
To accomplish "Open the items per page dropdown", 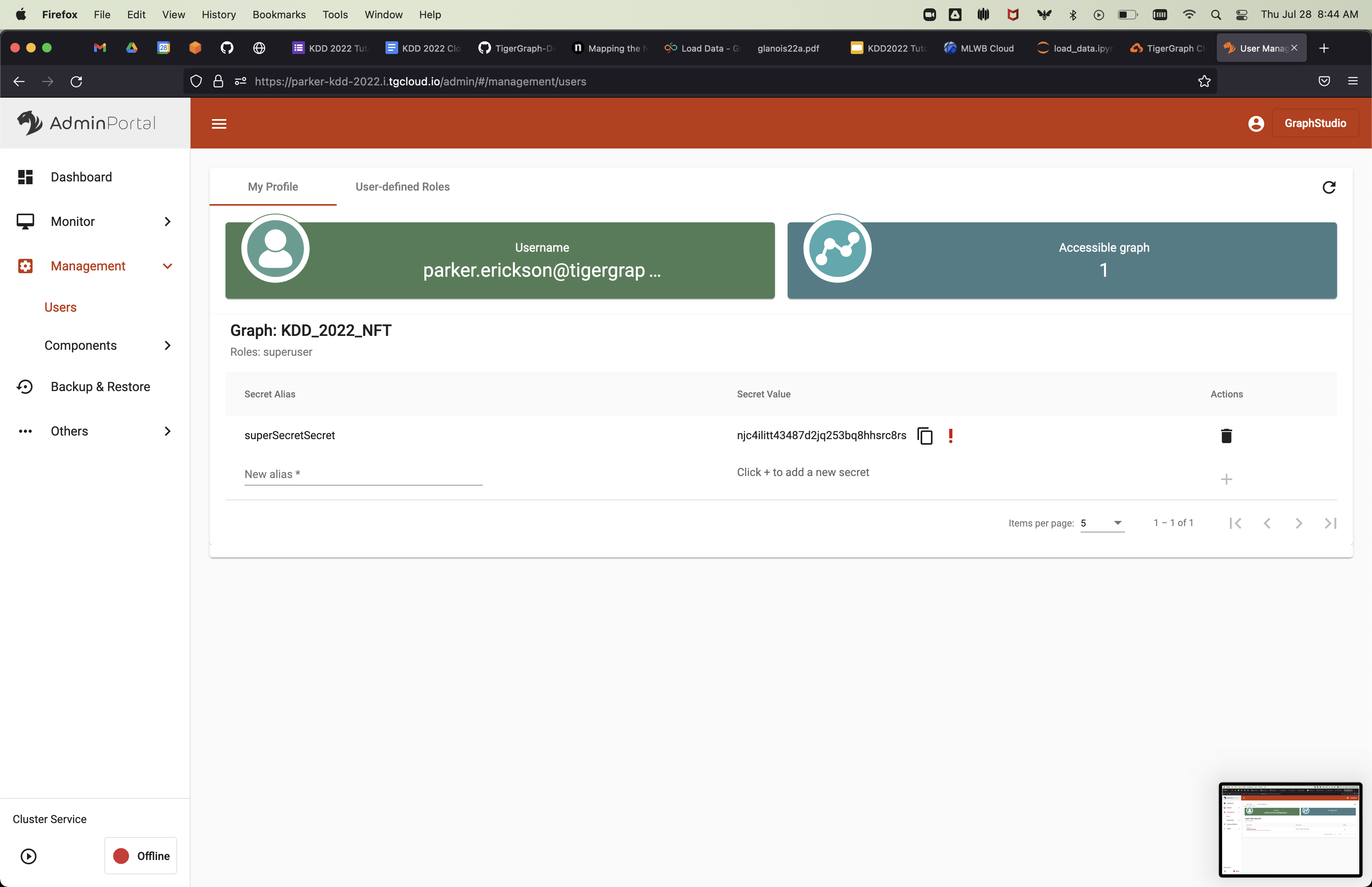I will 1102,523.
